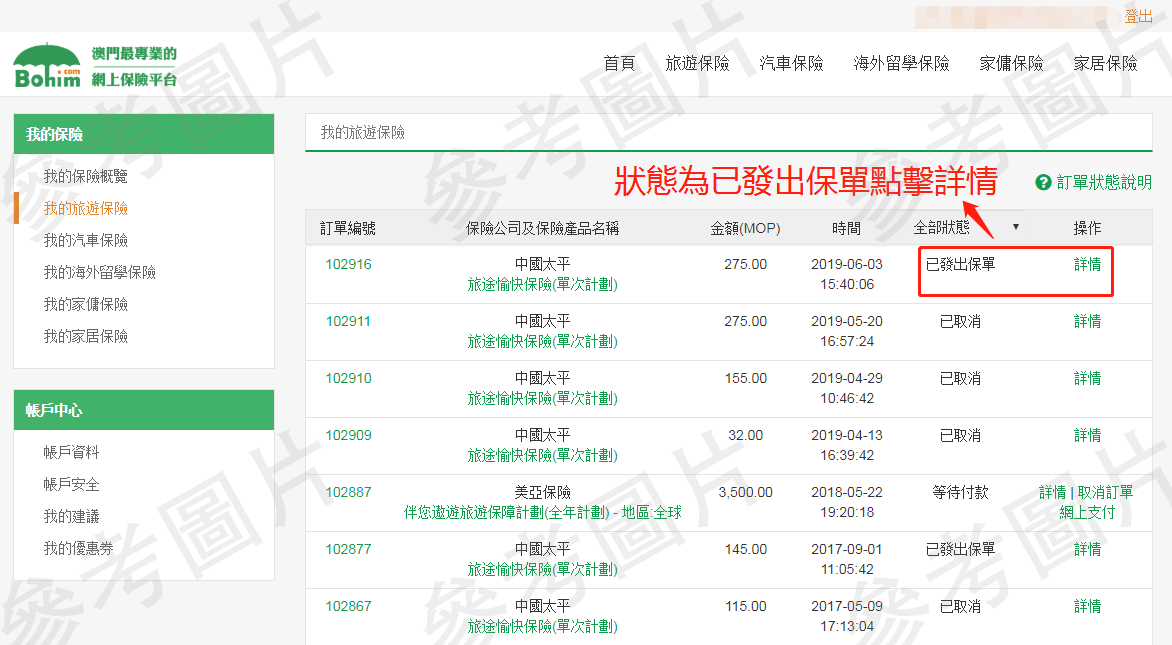Image resolution: width=1172 pixels, height=645 pixels.
Task: Click the 金額(MOP) column header
Action: point(745,228)
